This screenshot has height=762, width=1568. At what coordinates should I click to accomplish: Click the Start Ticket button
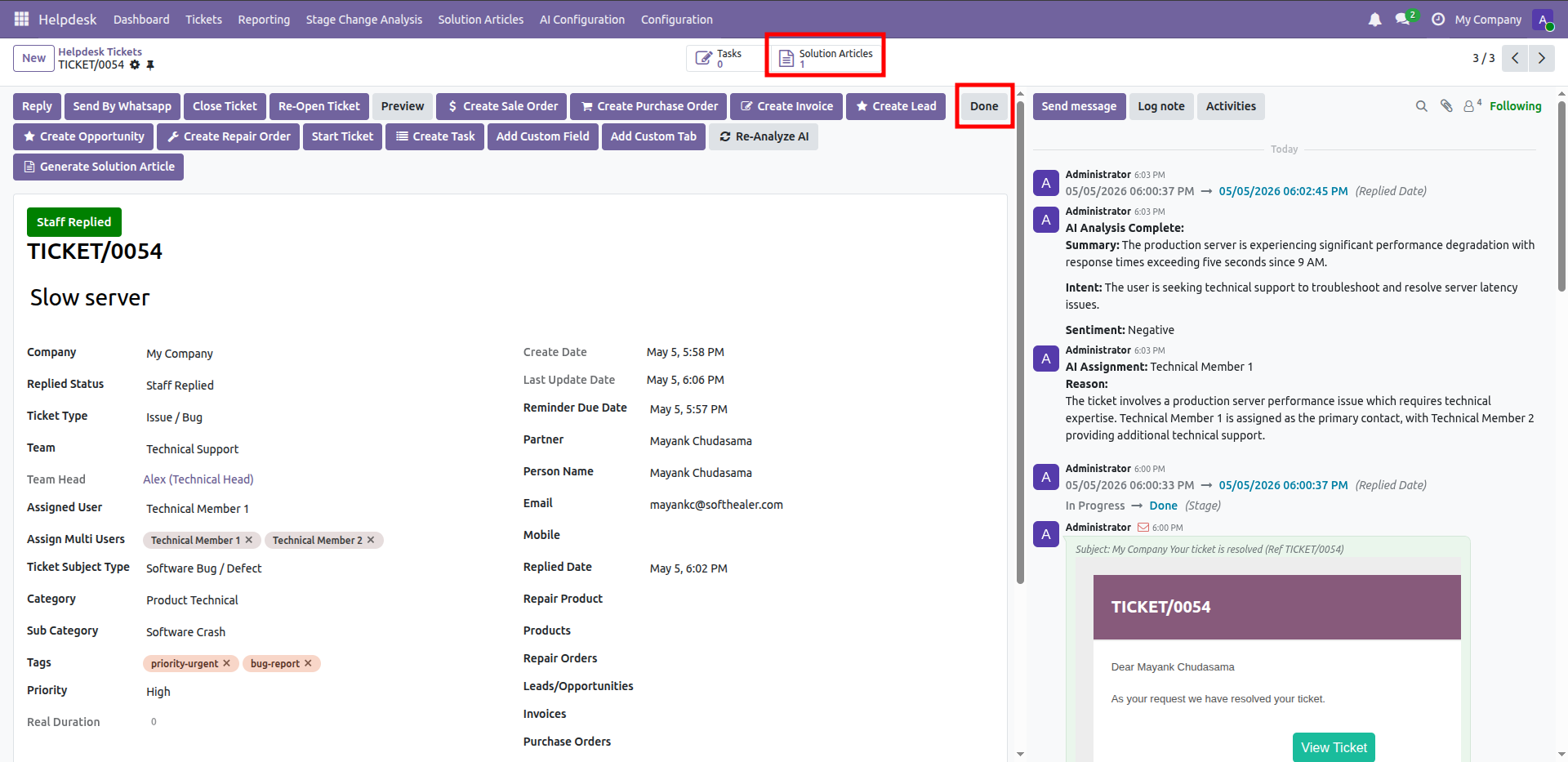coord(342,136)
